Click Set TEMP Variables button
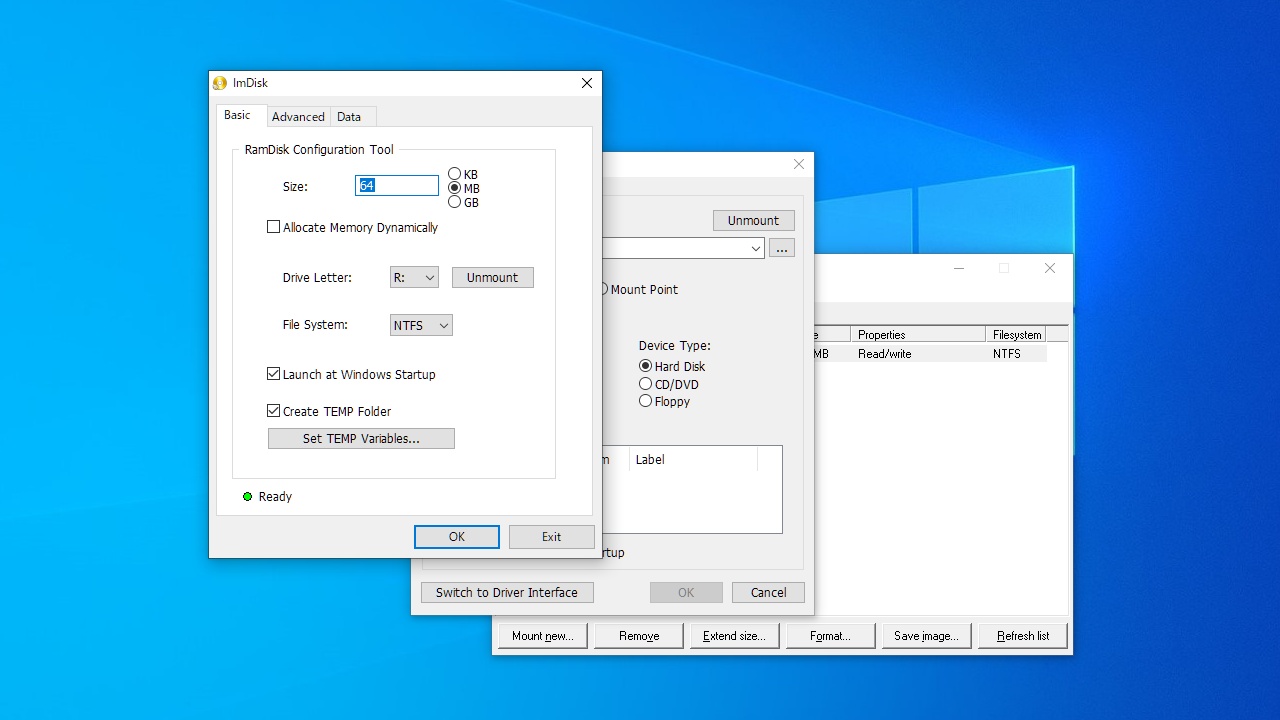1280x720 pixels. (x=361, y=438)
